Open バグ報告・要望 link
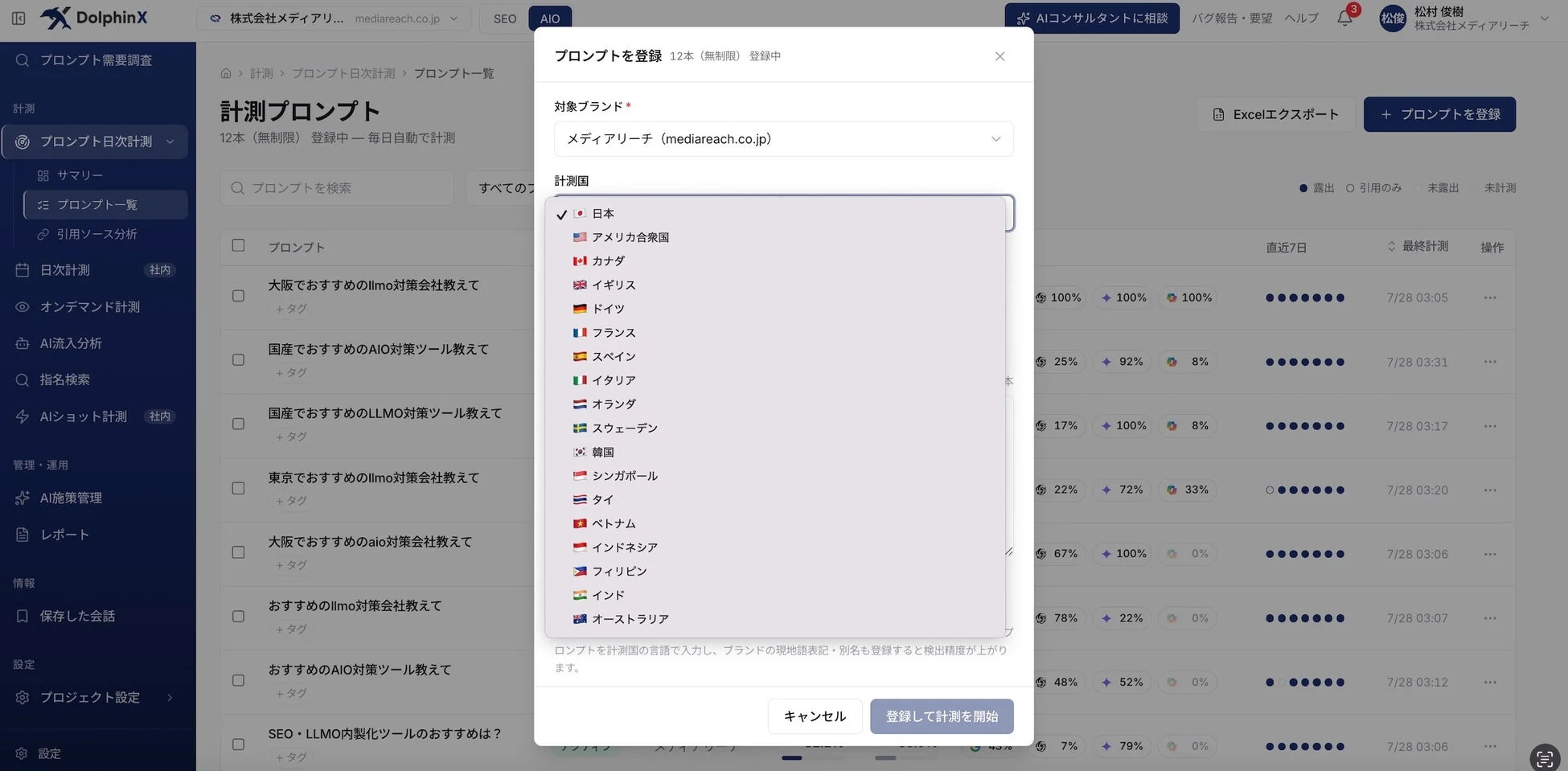 pos(1232,18)
